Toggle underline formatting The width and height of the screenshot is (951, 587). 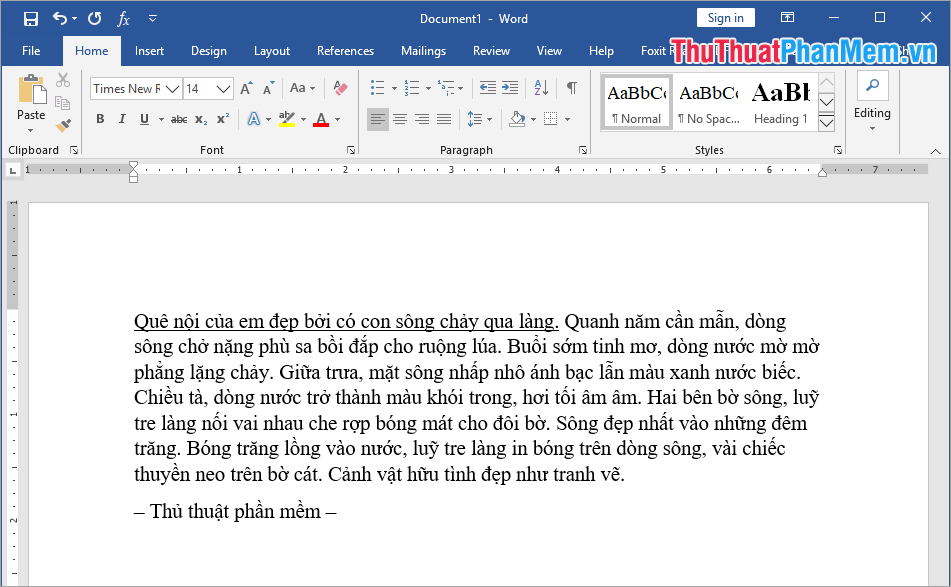(144, 119)
